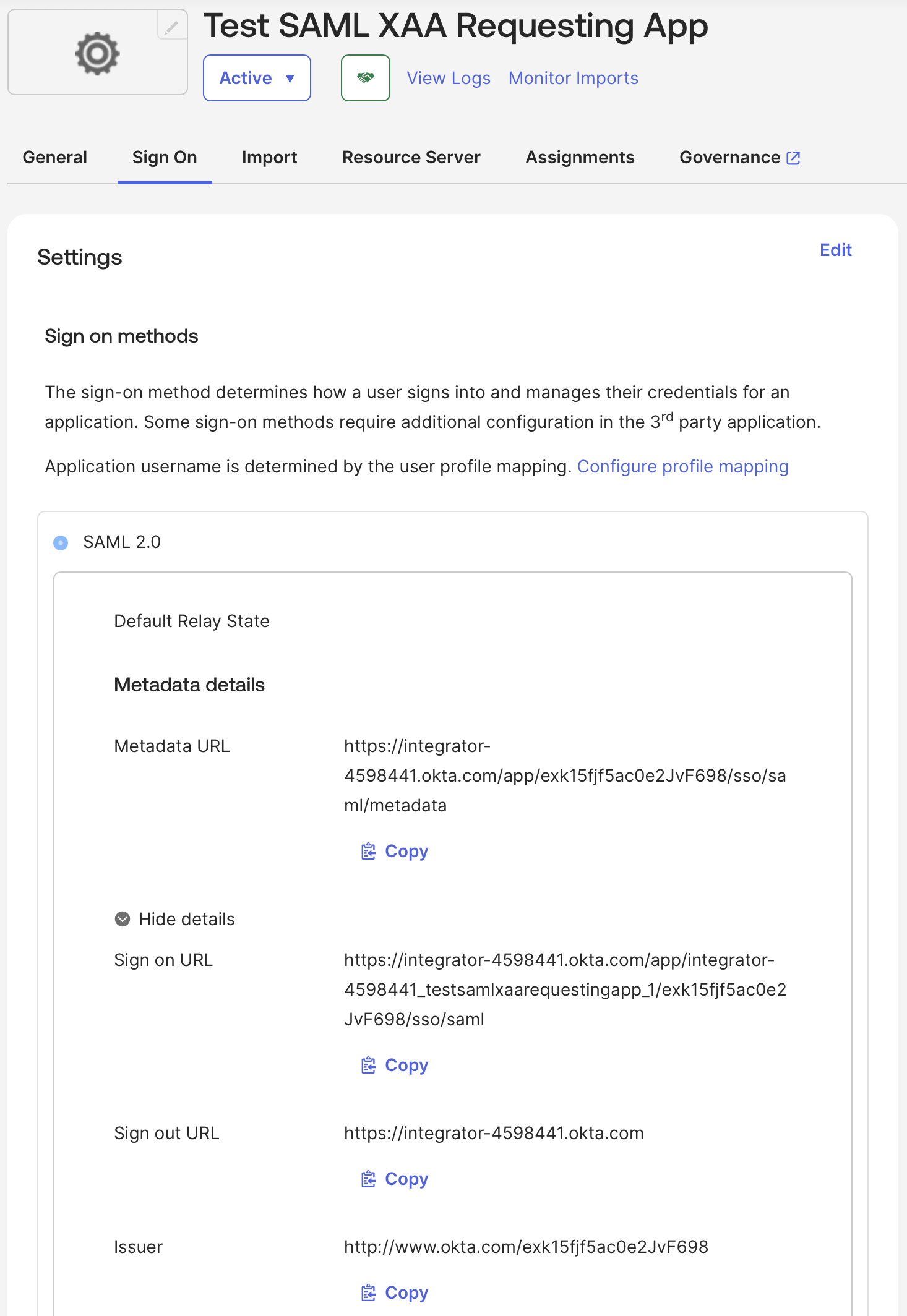The image size is (907, 1316).
Task: Switch to the Sign On tab
Action: tap(165, 158)
